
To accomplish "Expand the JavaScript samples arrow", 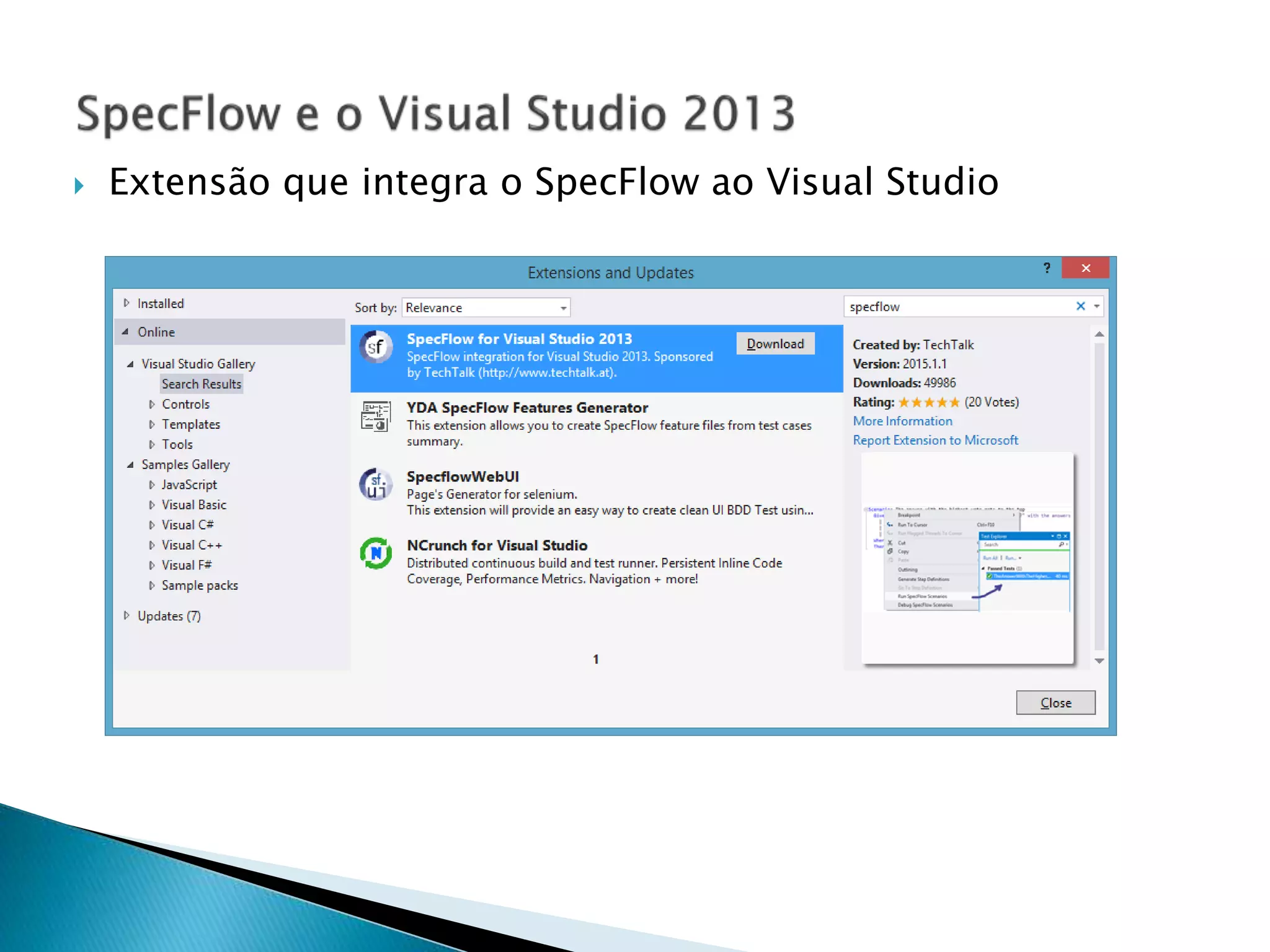I will [151, 485].
